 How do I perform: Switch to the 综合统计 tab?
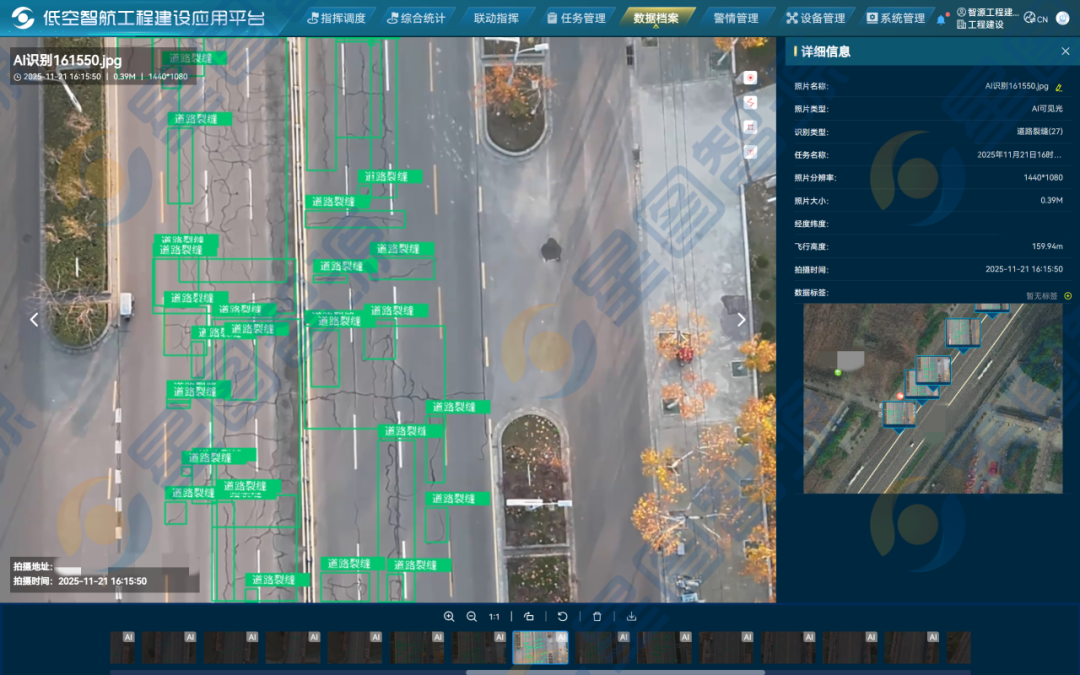click(x=409, y=18)
